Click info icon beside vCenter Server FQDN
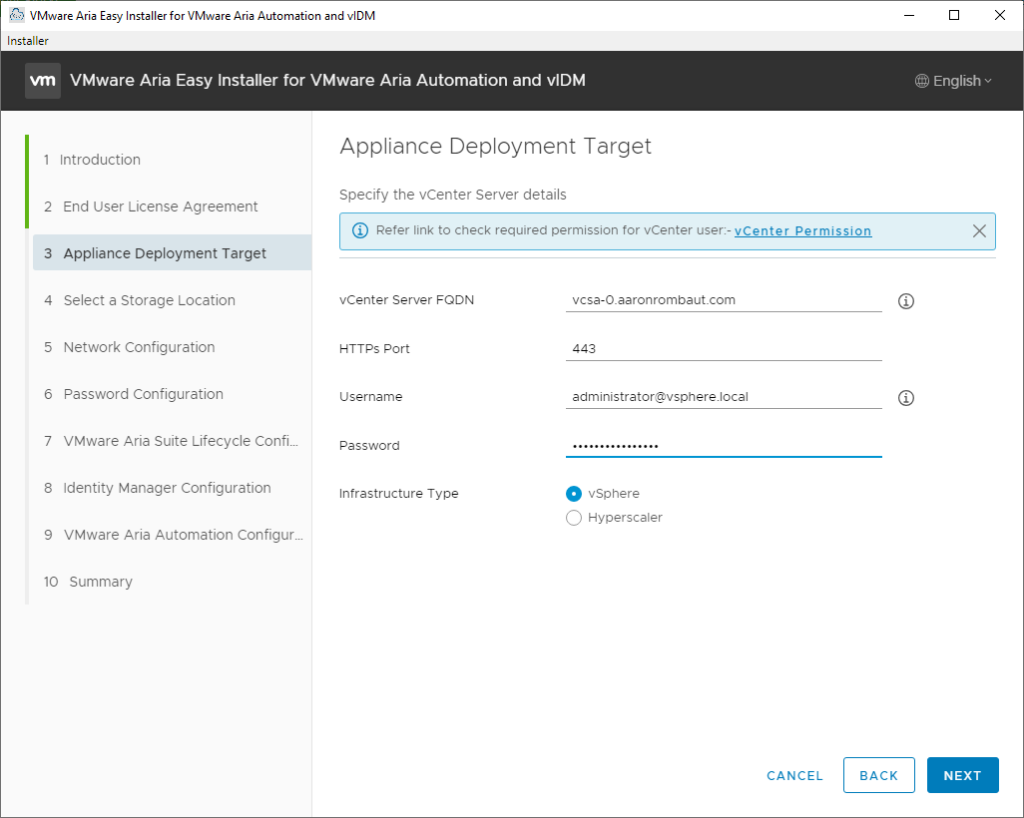This screenshot has width=1024, height=818. tap(906, 301)
